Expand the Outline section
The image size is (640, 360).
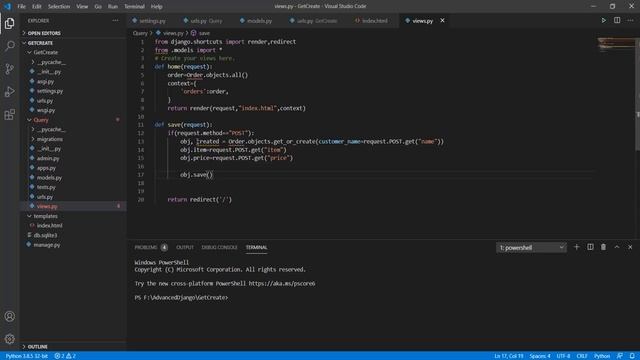tap(38, 347)
